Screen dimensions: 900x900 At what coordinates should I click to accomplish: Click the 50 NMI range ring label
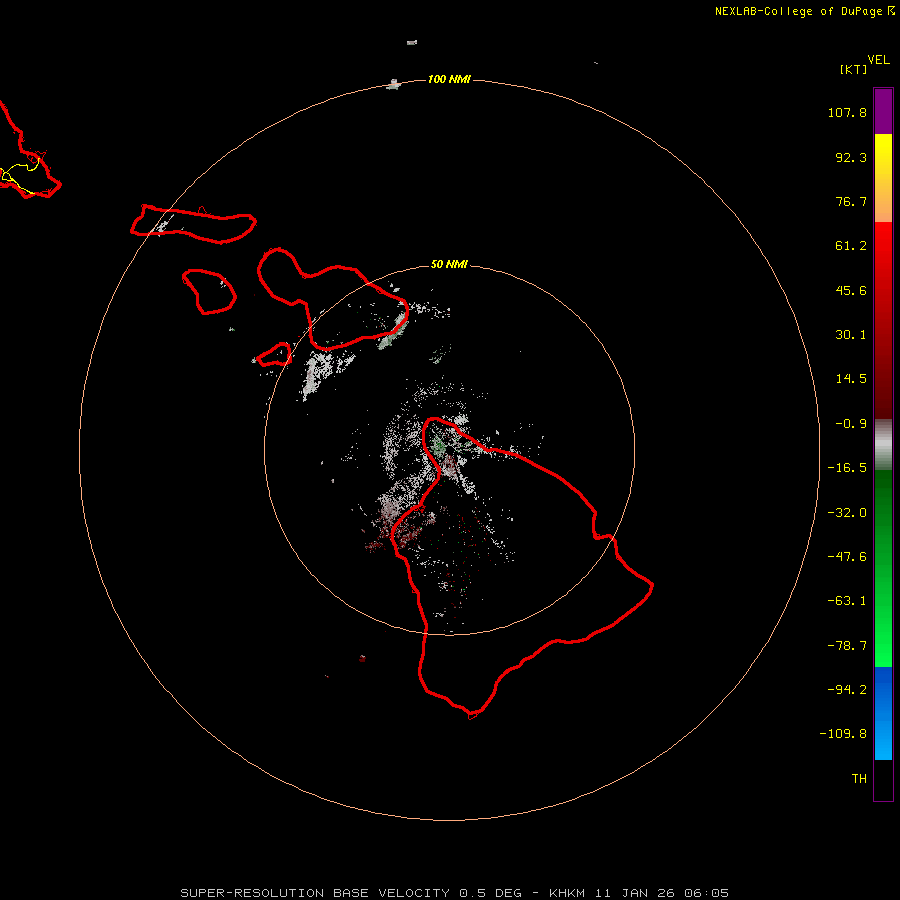[449, 264]
